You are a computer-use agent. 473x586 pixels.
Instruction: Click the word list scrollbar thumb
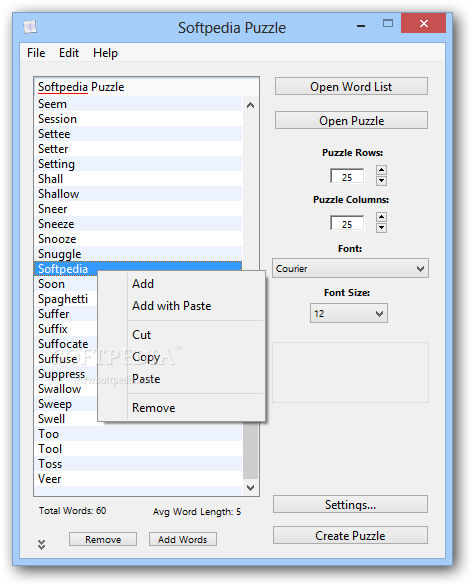pyautogui.click(x=250, y=450)
